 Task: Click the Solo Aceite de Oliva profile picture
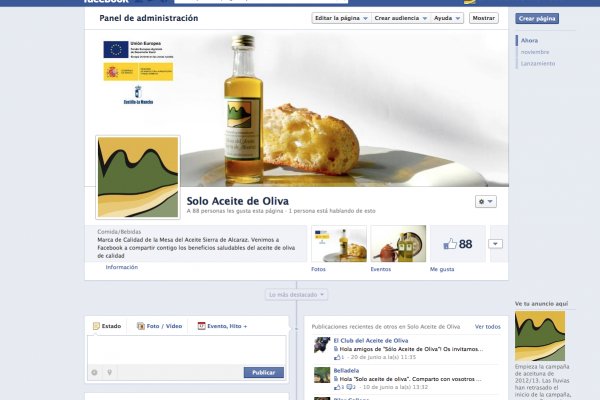point(138,177)
